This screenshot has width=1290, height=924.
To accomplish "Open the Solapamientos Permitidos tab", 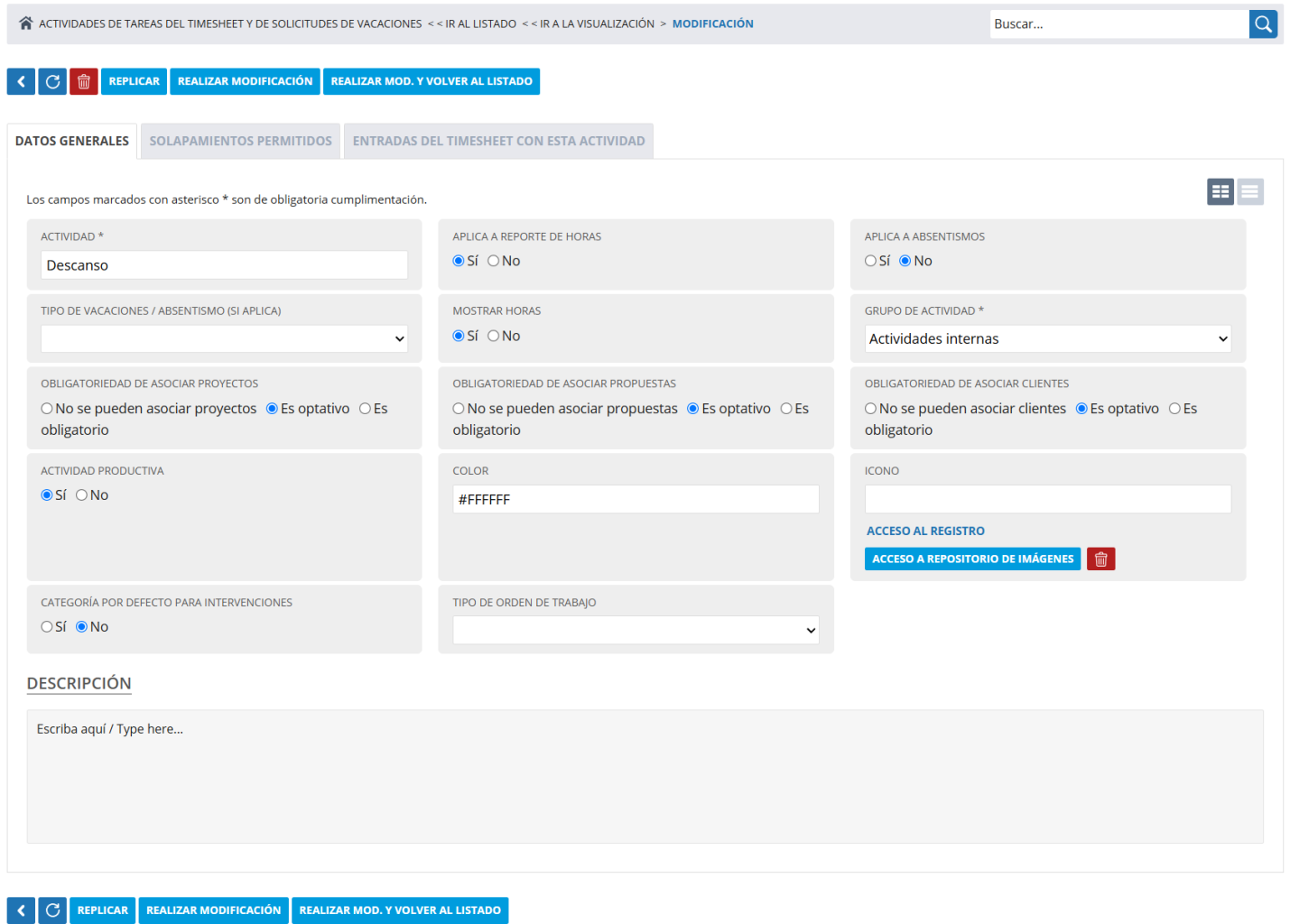I will click(240, 141).
